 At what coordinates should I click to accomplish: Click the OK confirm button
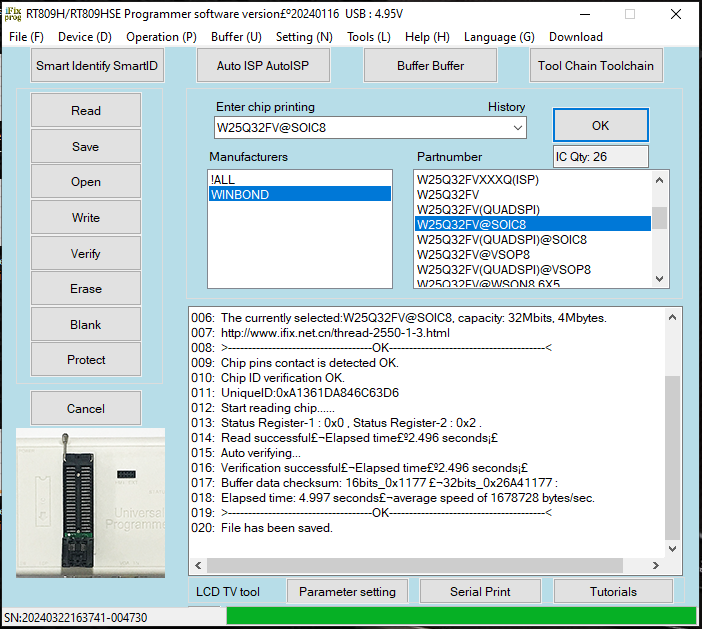point(600,126)
